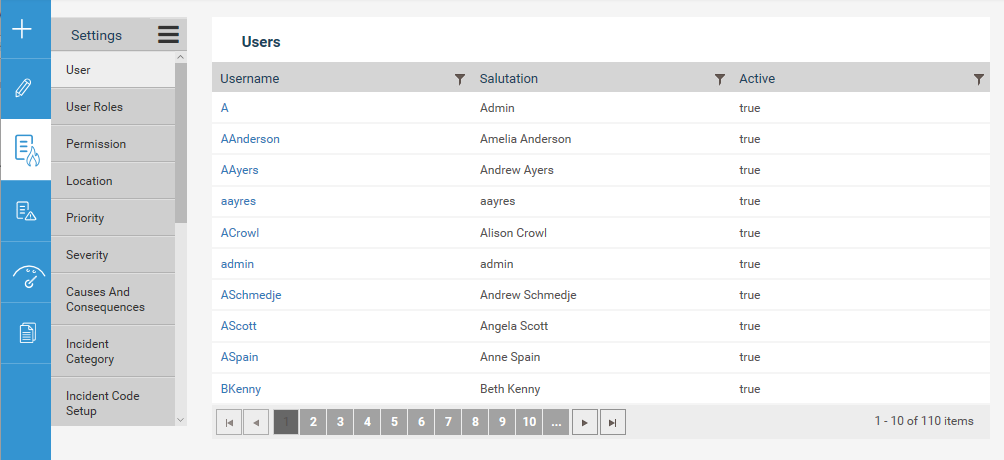This screenshot has height=460, width=1004.
Task: Open the Permission settings item
Action: pos(113,144)
